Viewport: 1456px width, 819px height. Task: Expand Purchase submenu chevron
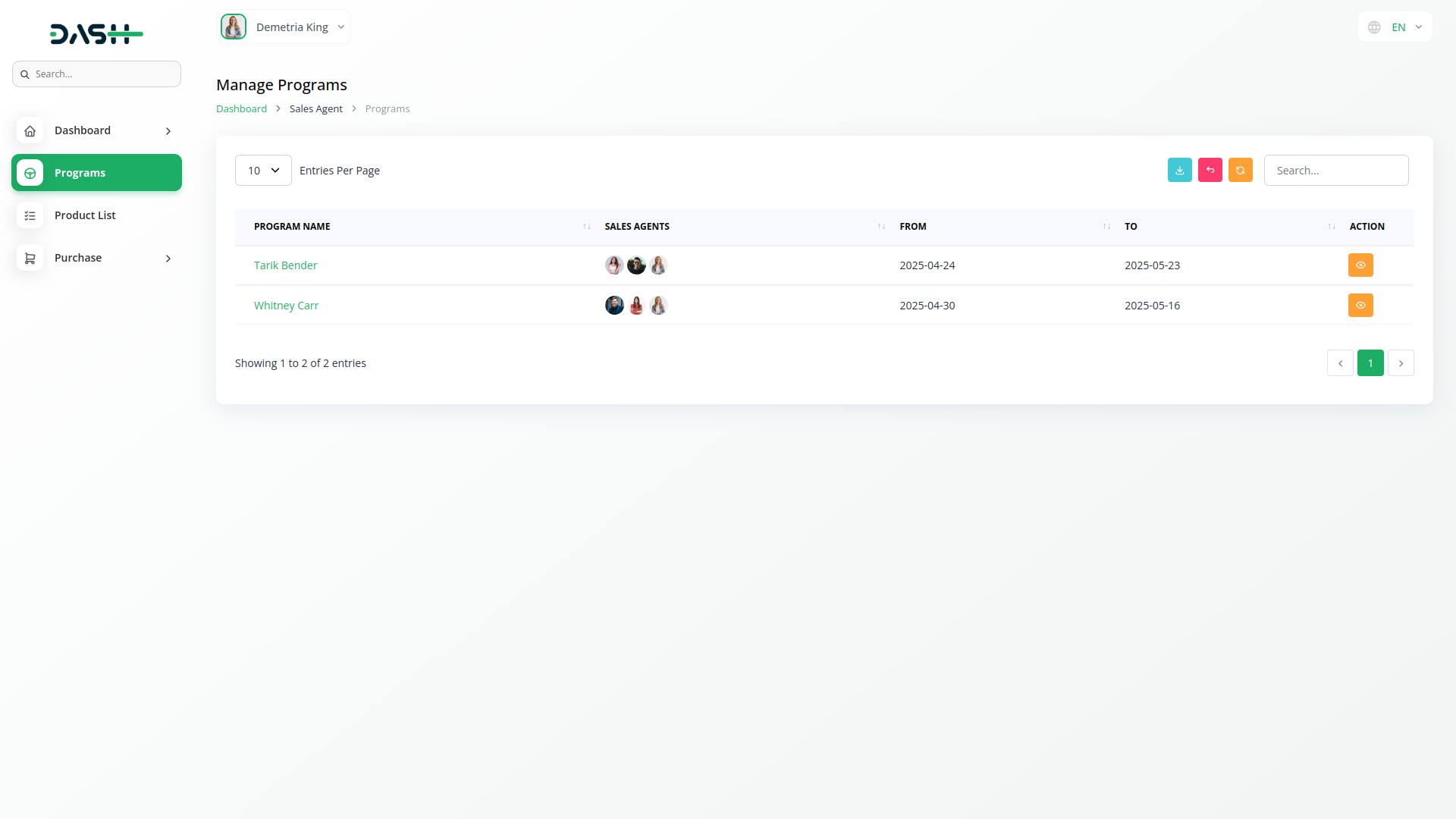tap(168, 259)
